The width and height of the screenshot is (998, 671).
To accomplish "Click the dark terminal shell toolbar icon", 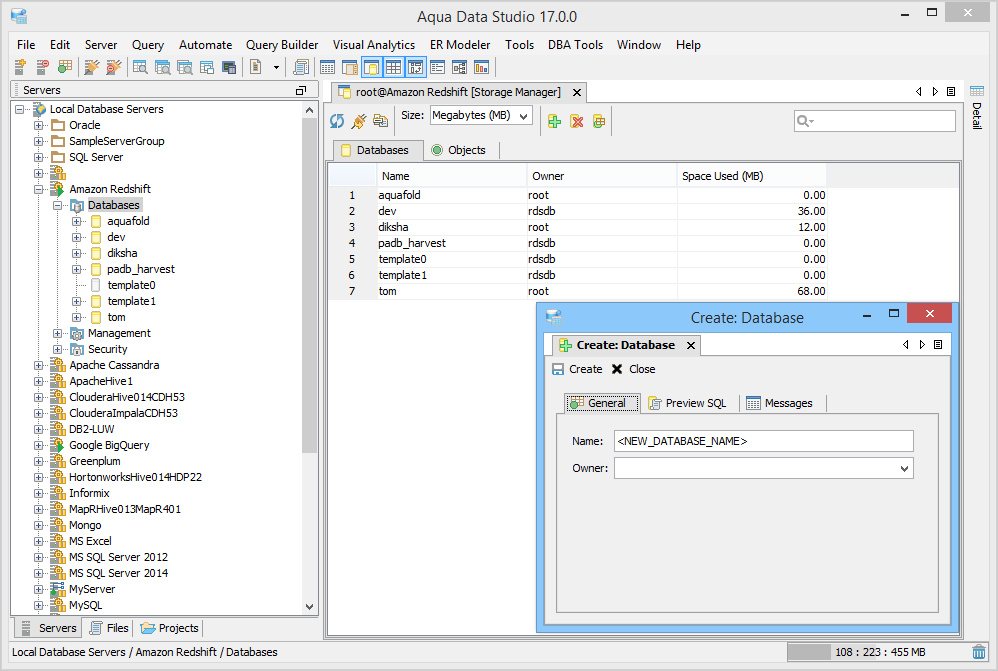I will pyautogui.click(x=229, y=67).
